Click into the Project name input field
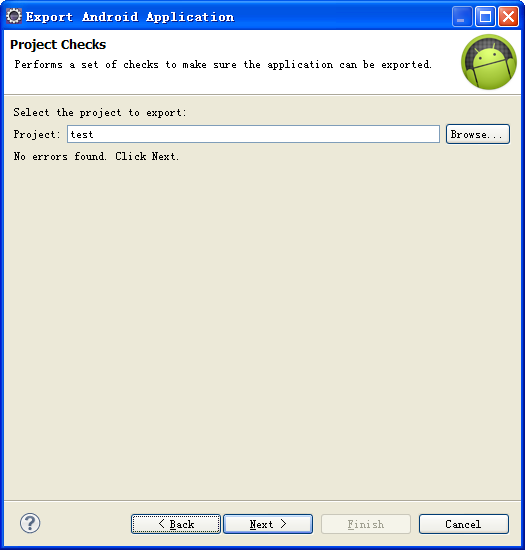The width and height of the screenshot is (525, 550). 253,134
